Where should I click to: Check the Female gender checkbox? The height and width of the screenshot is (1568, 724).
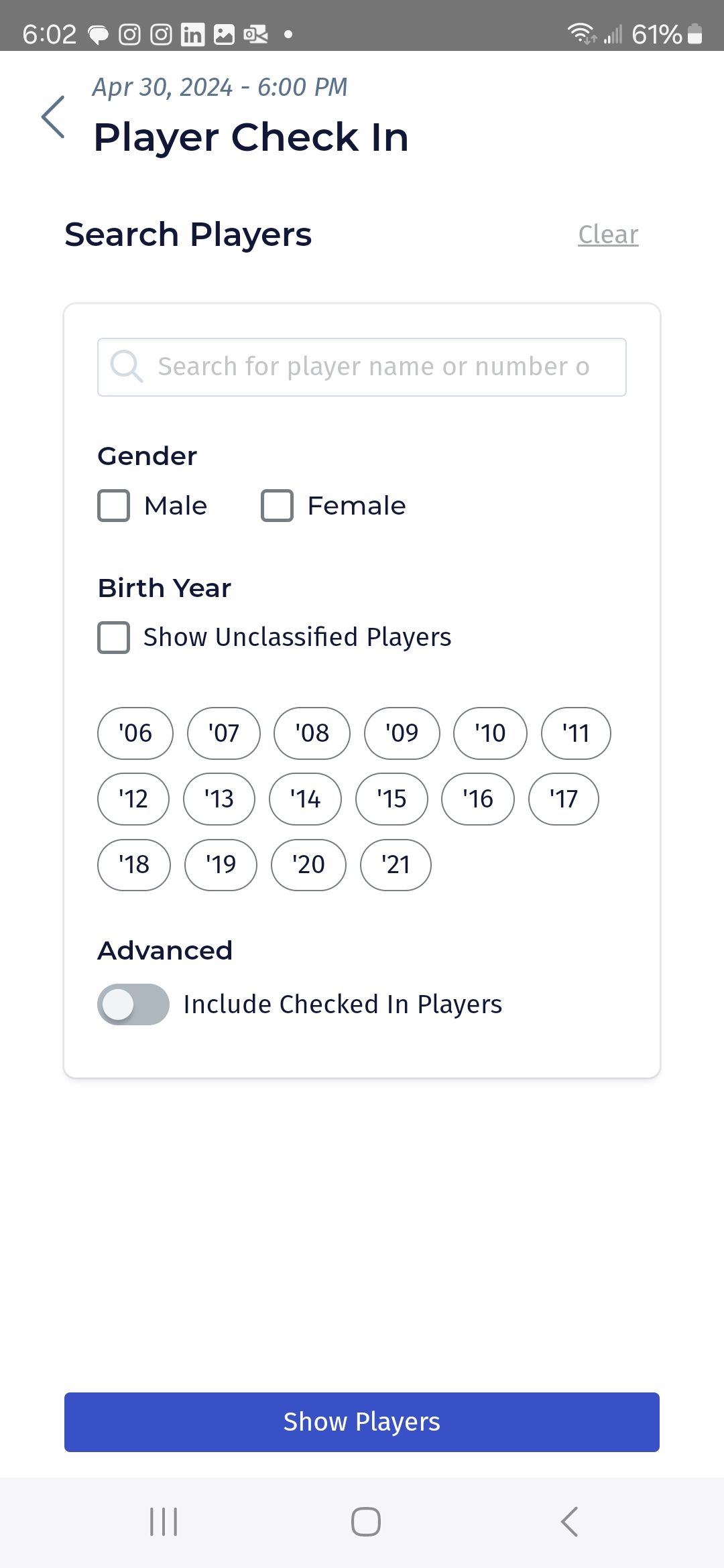coord(277,505)
